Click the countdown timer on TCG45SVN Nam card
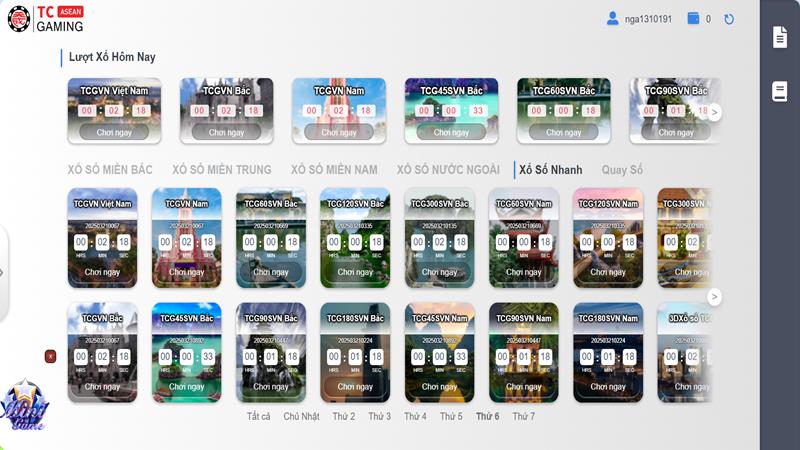Image resolution: width=800 pixels, height=450 pixels. click(439, 357)
